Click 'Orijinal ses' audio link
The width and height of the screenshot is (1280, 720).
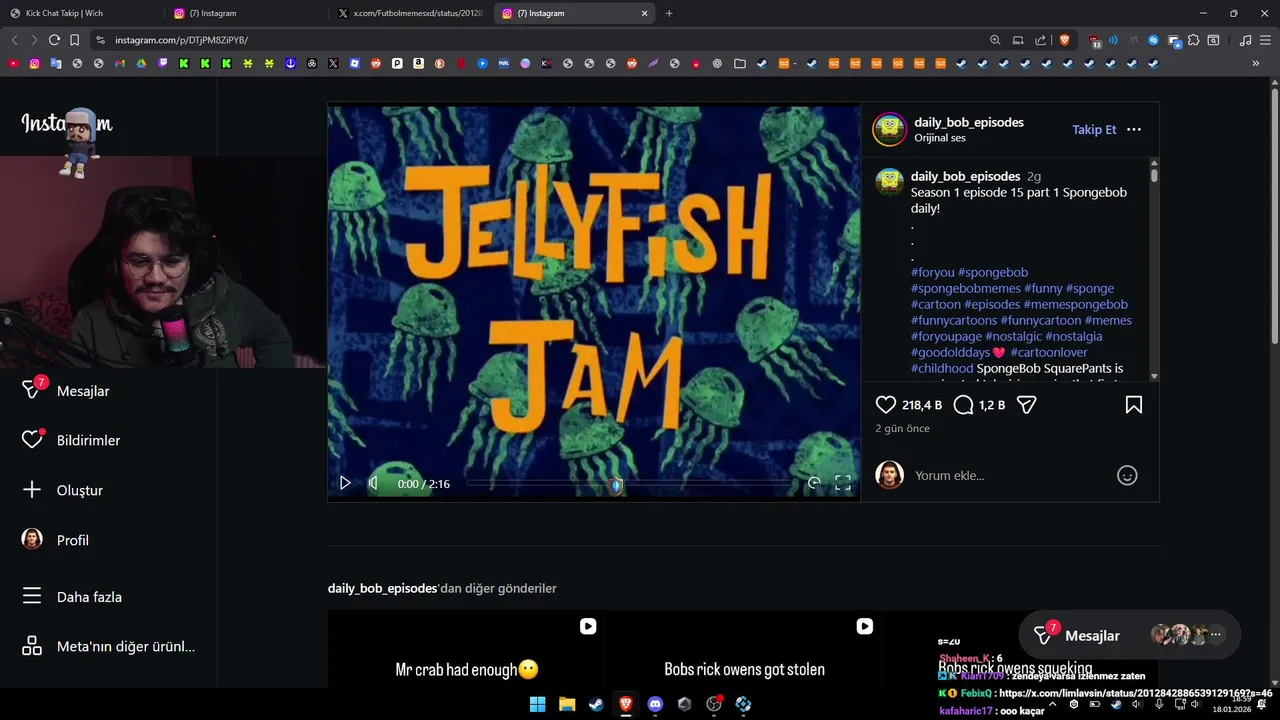940,138
